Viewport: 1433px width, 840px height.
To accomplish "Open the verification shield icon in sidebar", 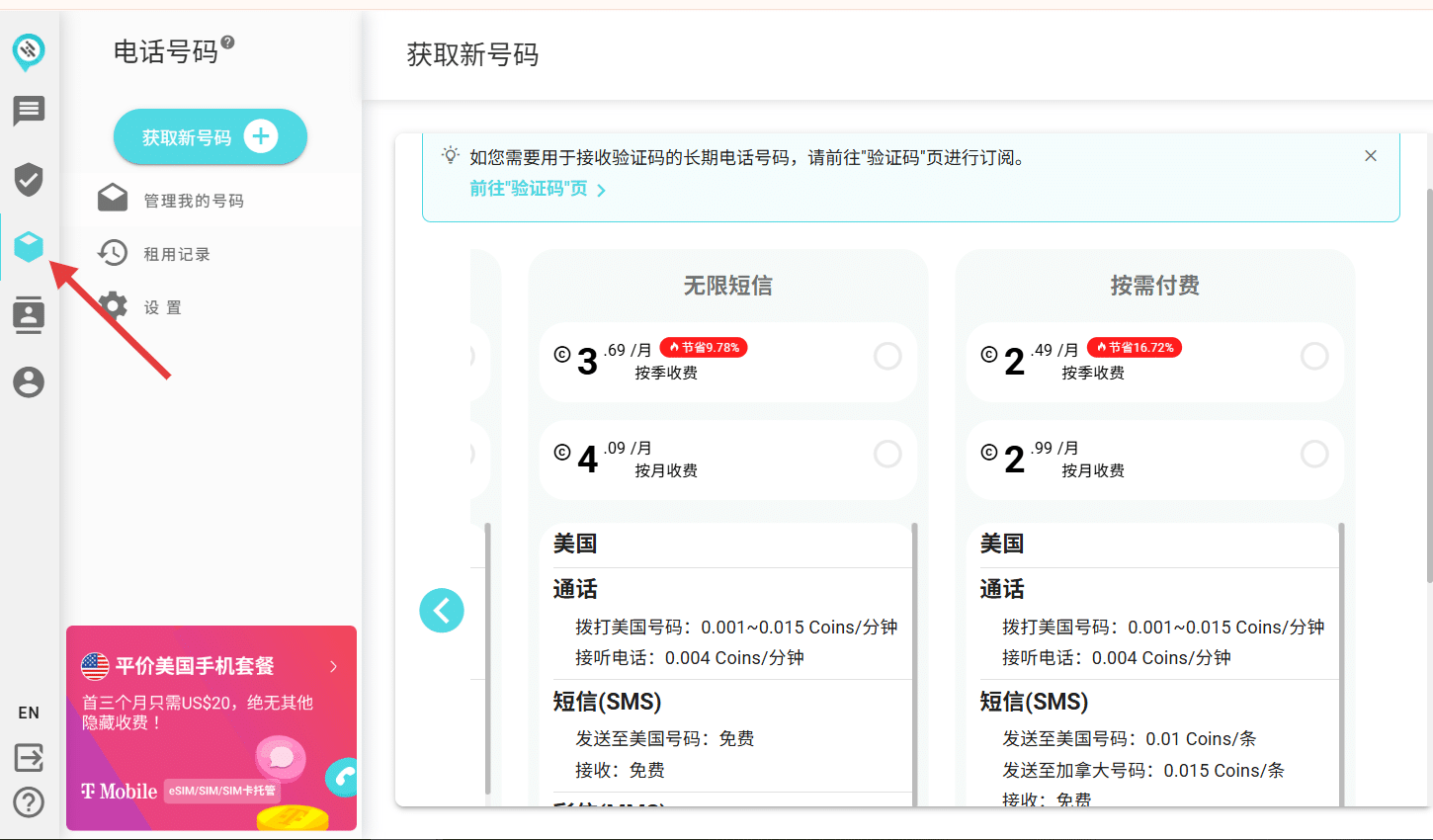I will coord(29,179).
